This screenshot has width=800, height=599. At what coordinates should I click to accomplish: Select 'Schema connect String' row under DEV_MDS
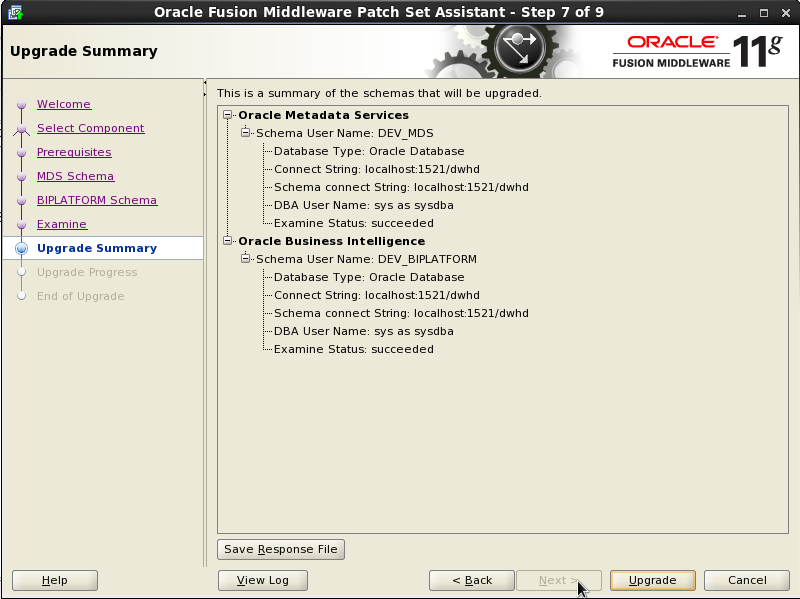pos(401,187)
